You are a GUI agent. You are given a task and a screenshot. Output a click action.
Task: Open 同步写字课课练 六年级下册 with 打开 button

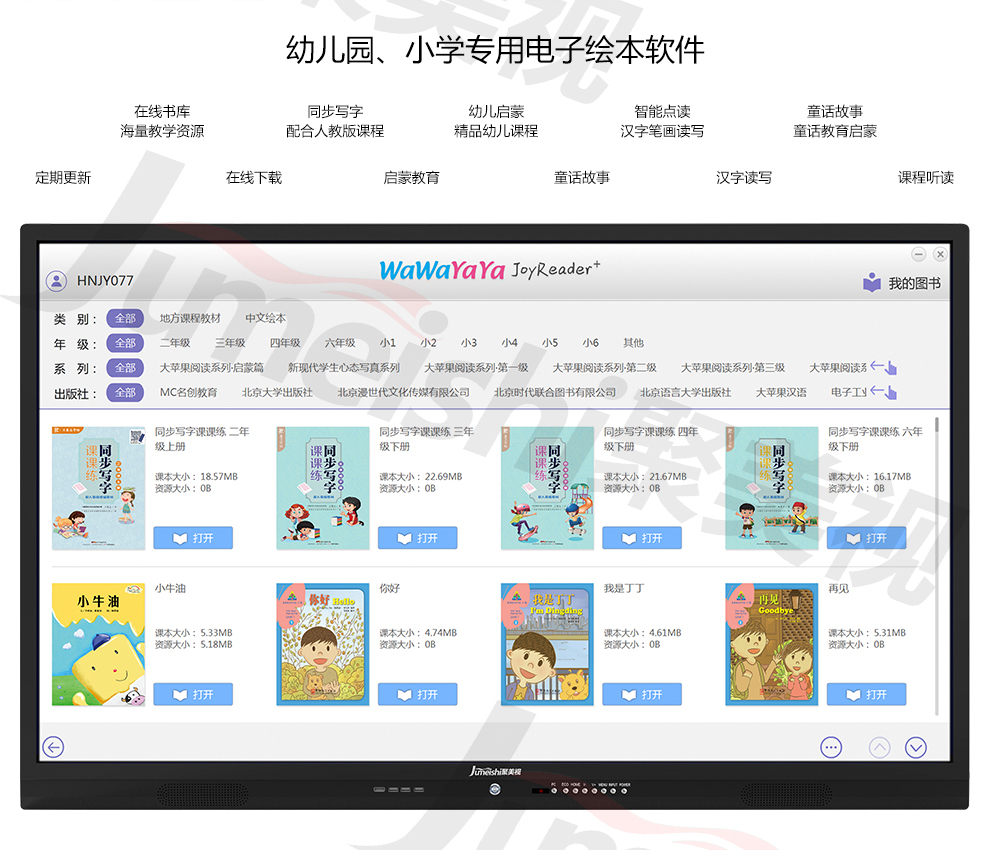866,538
